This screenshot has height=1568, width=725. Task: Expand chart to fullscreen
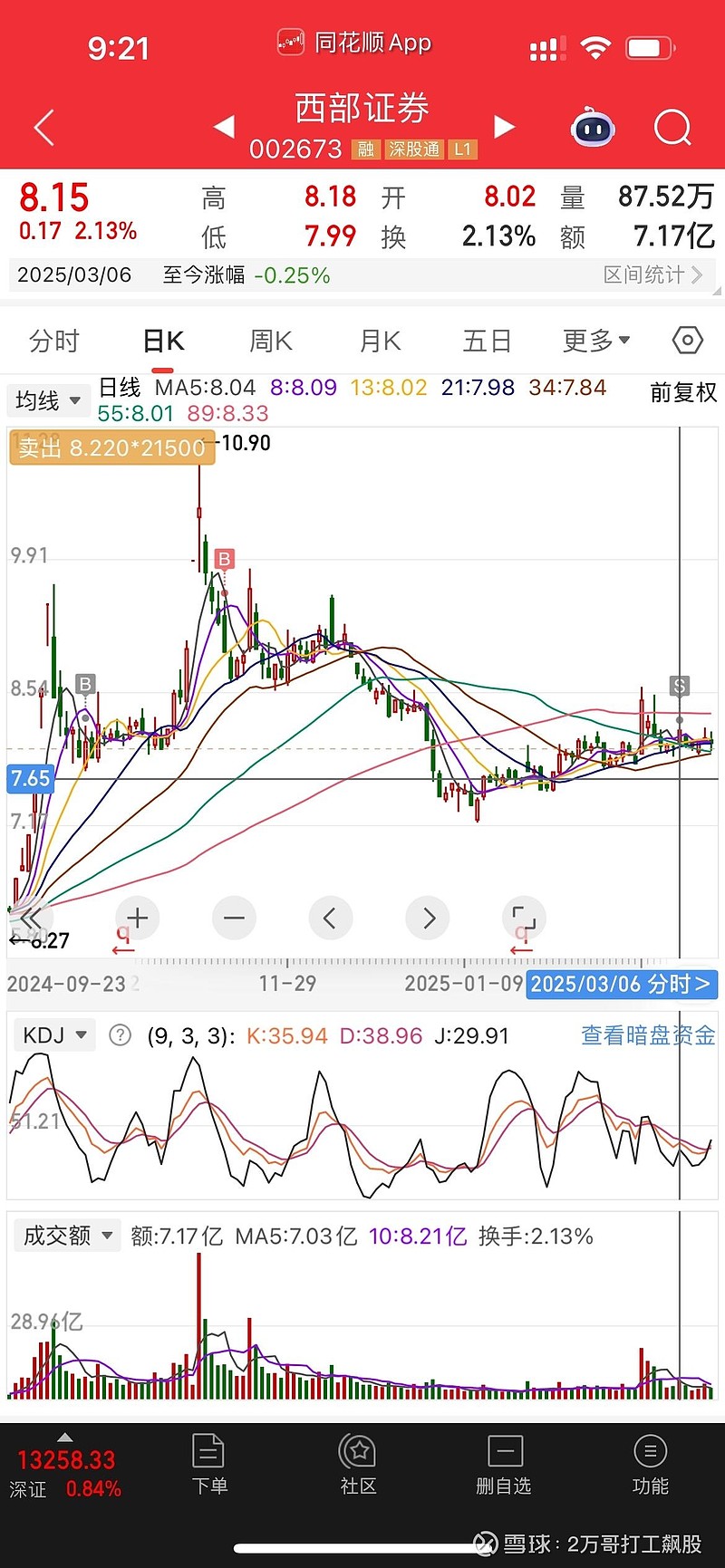(x=524, y=919)
